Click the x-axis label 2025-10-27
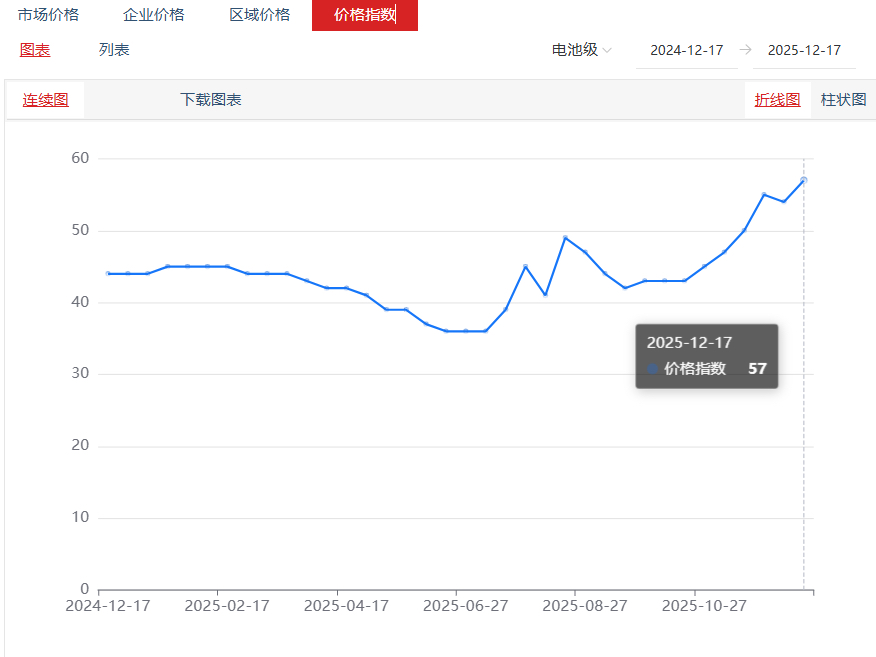The image size is (876, 657). coord(704,606)
